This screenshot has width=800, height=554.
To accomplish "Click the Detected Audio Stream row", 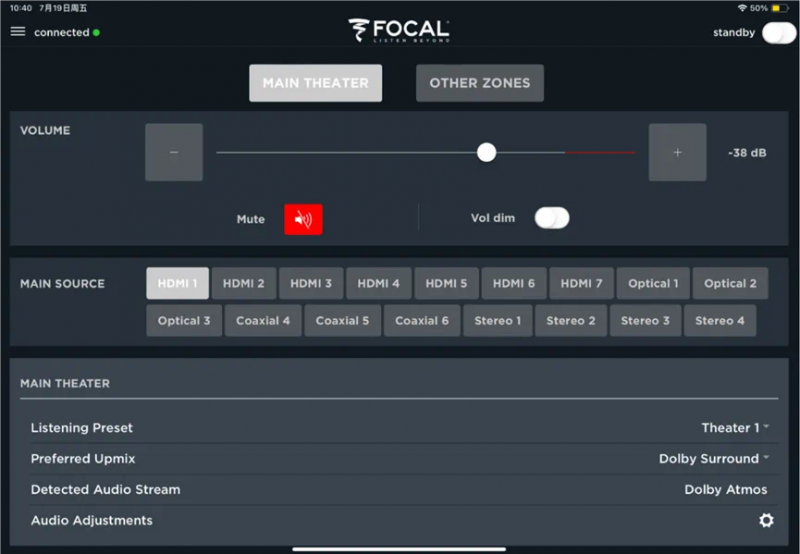I will pos(399,490).
